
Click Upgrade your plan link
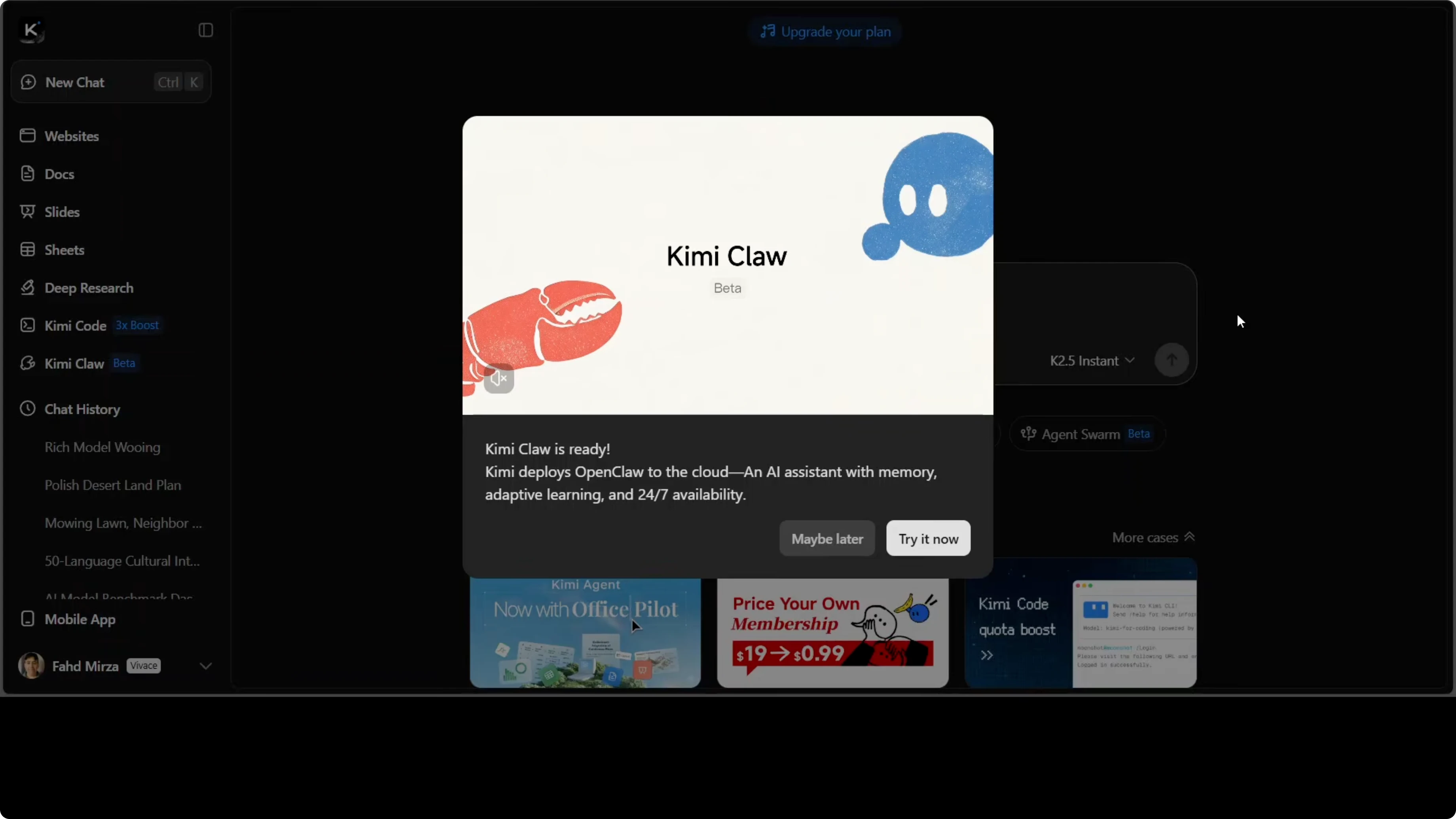tap(825, 32)
